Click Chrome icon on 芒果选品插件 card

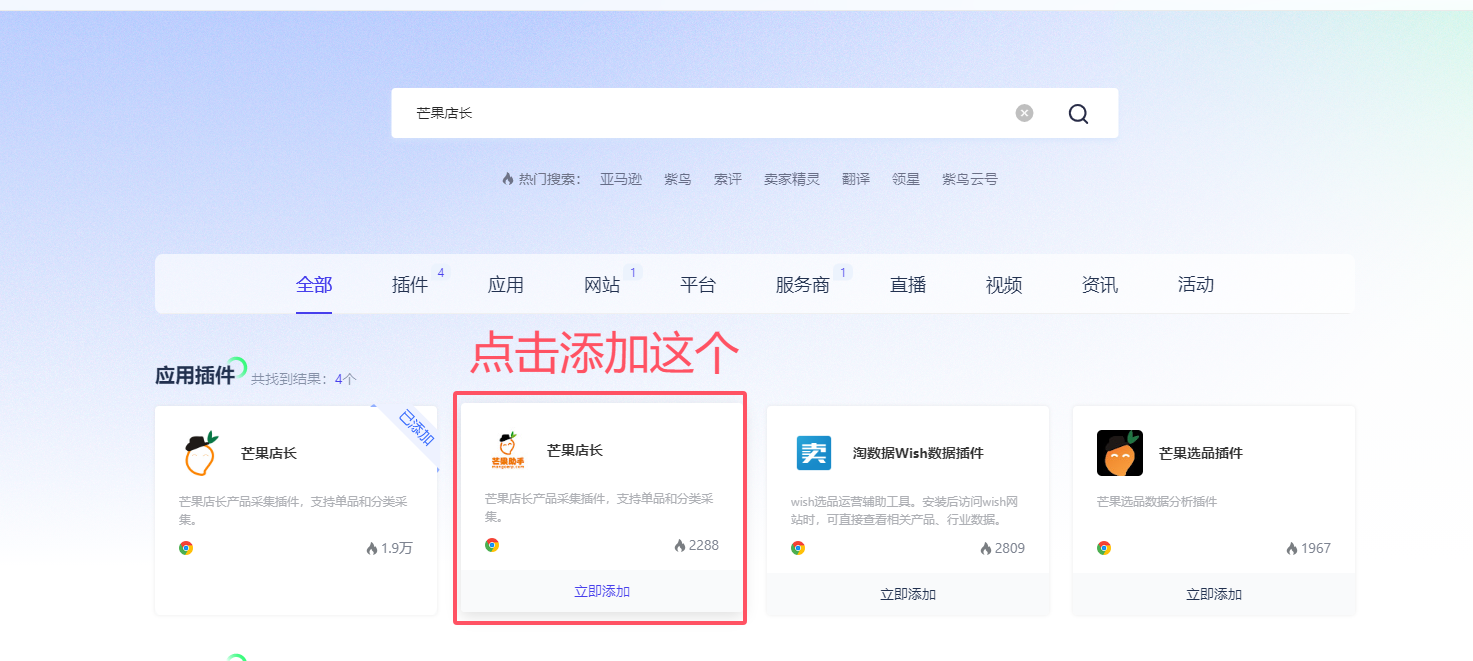(x=1104, y=548)
